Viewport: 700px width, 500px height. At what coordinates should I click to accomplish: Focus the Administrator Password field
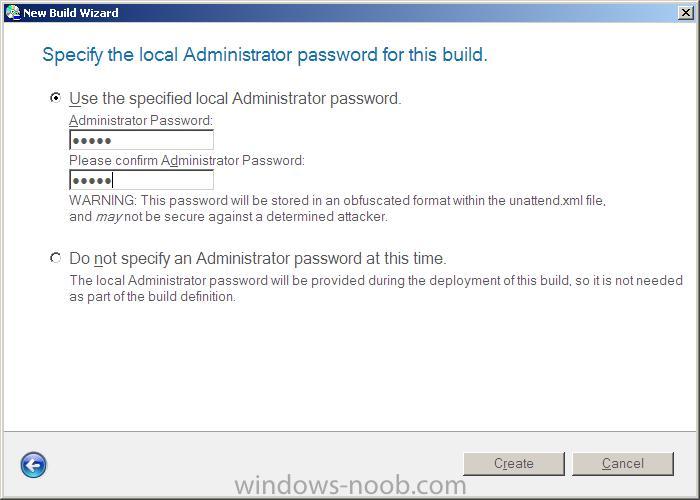click(x=142, y=140)
